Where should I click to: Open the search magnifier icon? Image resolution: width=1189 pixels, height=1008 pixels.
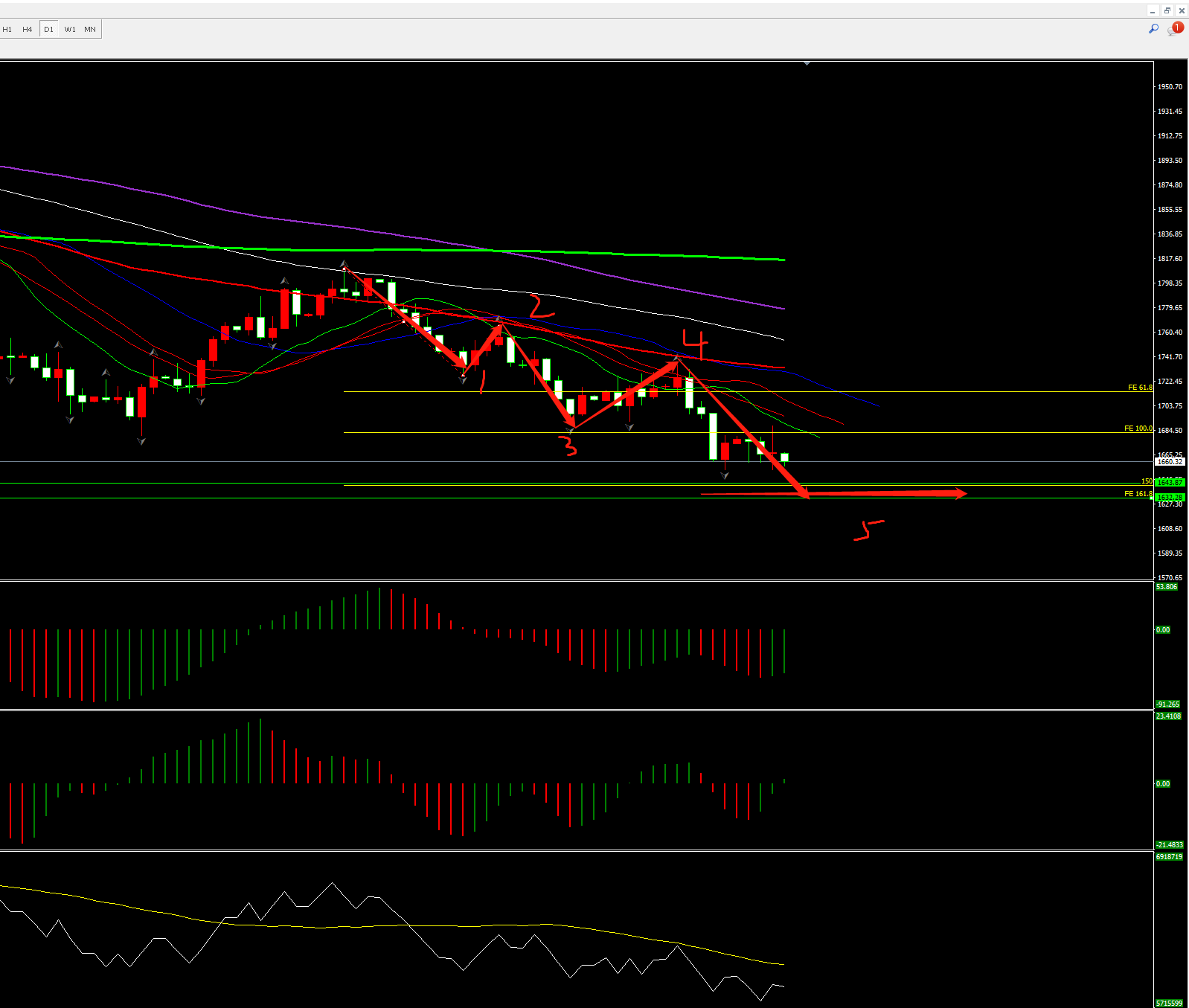(x=1153, y=29)
